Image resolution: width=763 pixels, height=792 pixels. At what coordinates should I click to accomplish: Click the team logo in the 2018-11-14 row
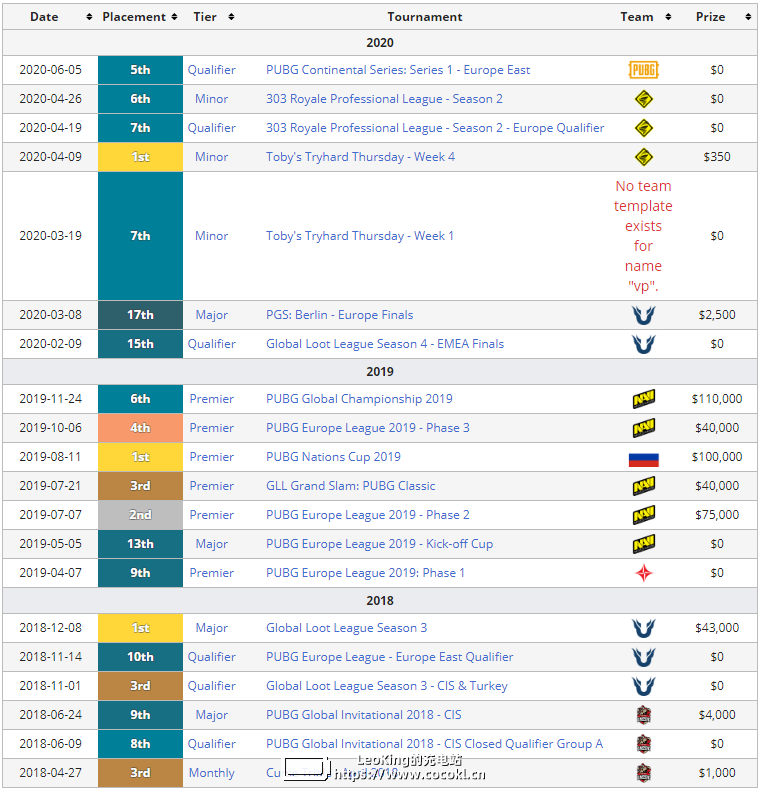pyautogui.click(x=643, y=657)
